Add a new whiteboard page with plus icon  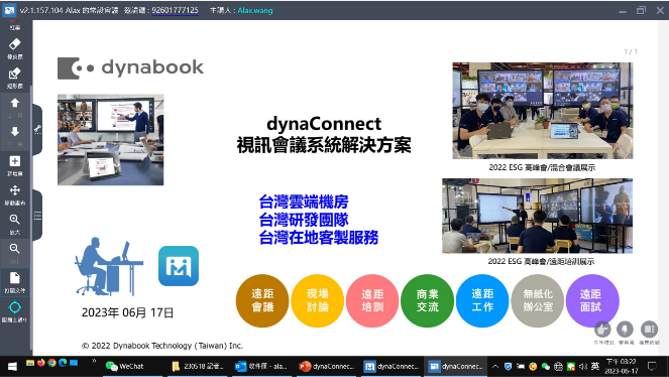[15, 165]
